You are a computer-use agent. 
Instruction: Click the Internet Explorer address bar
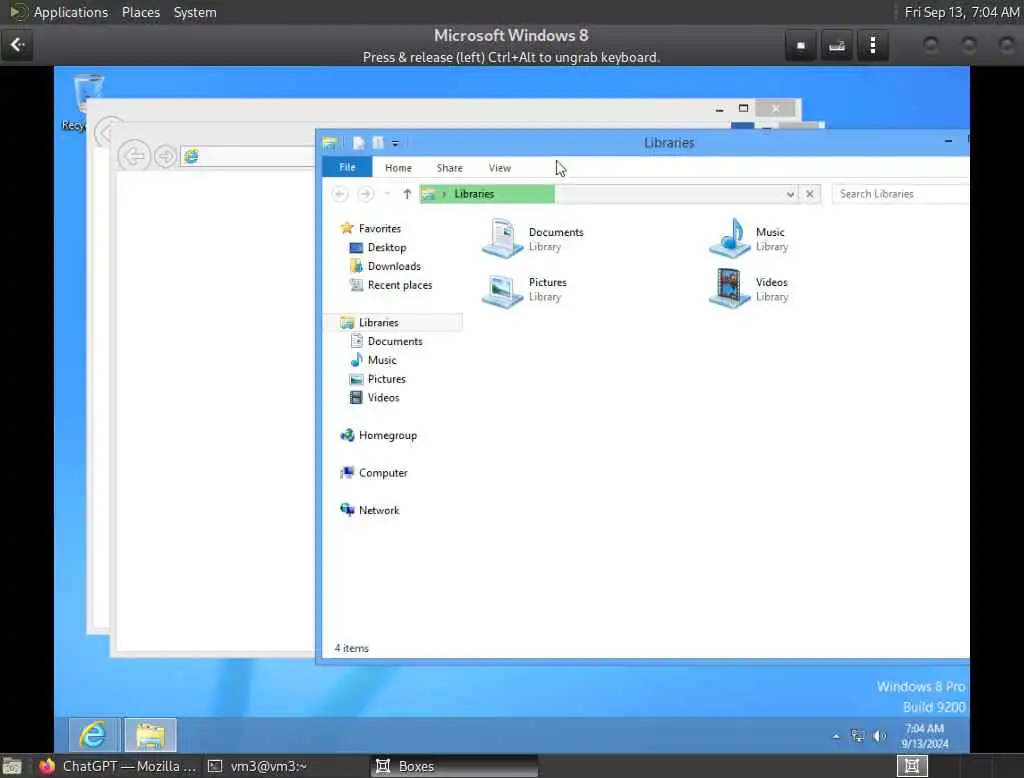(x=249, y=157)
